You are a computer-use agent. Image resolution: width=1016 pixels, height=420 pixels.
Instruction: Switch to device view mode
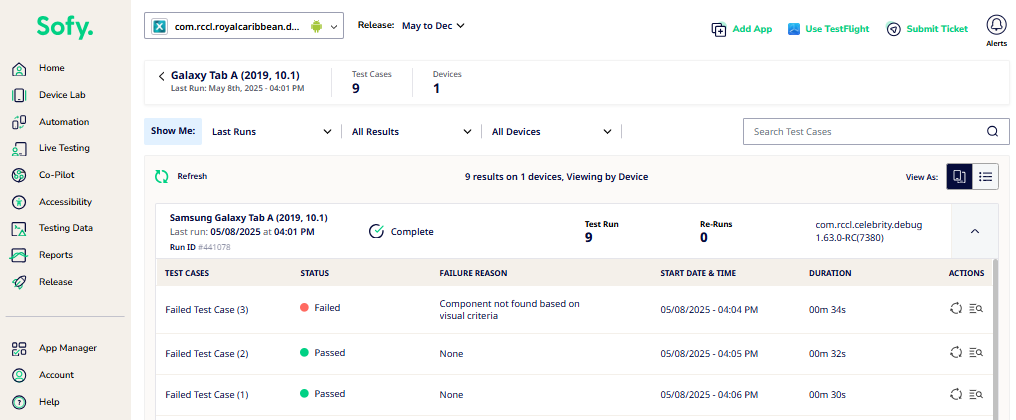coord(960,176)
